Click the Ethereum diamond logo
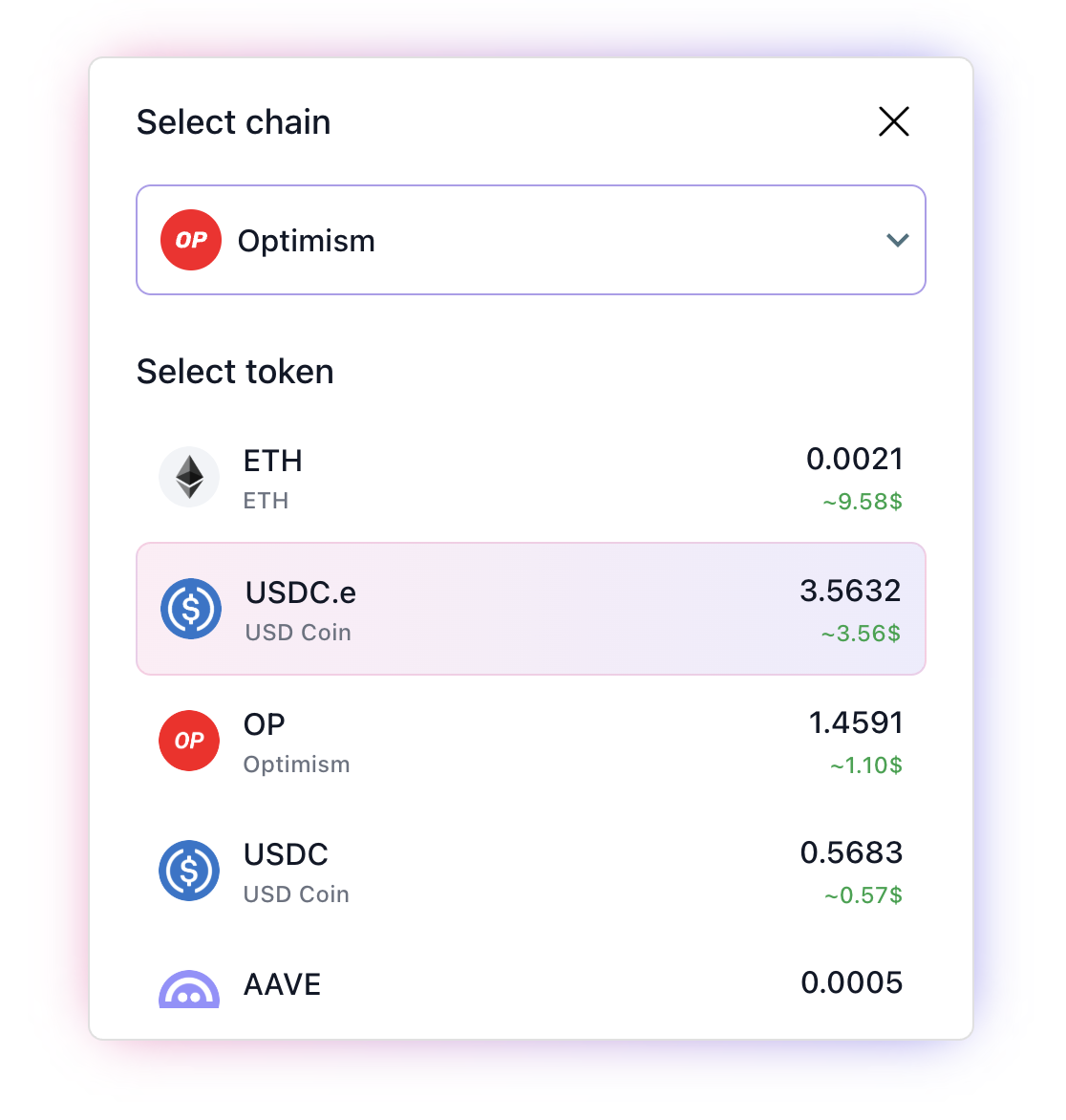This screenshot has height=1120, width=1066. coord(189,477)
